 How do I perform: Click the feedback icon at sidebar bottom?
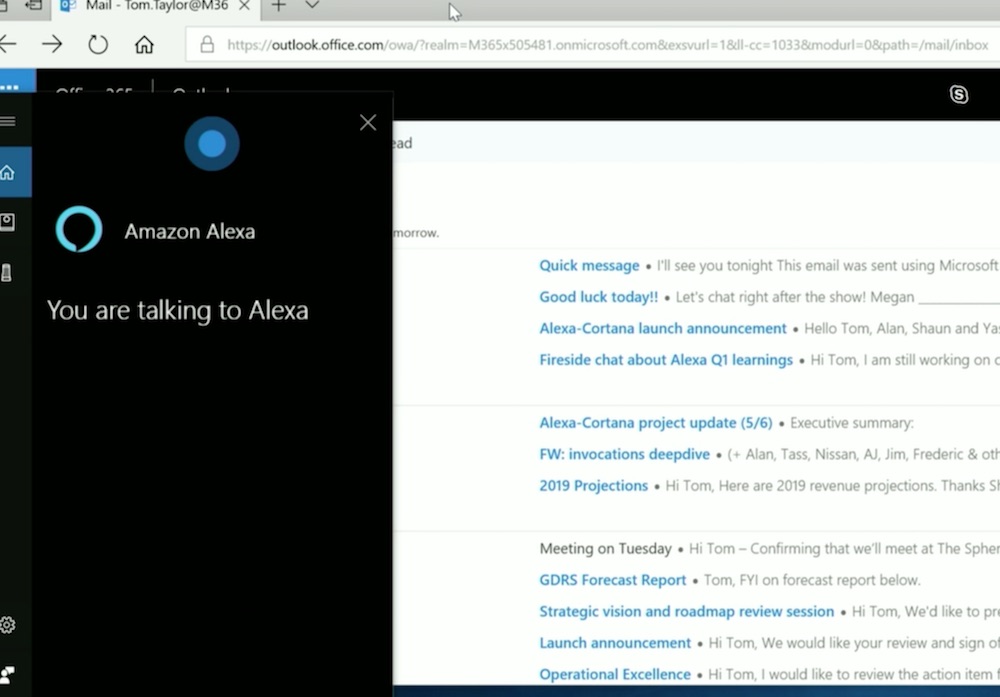[9, 673]
